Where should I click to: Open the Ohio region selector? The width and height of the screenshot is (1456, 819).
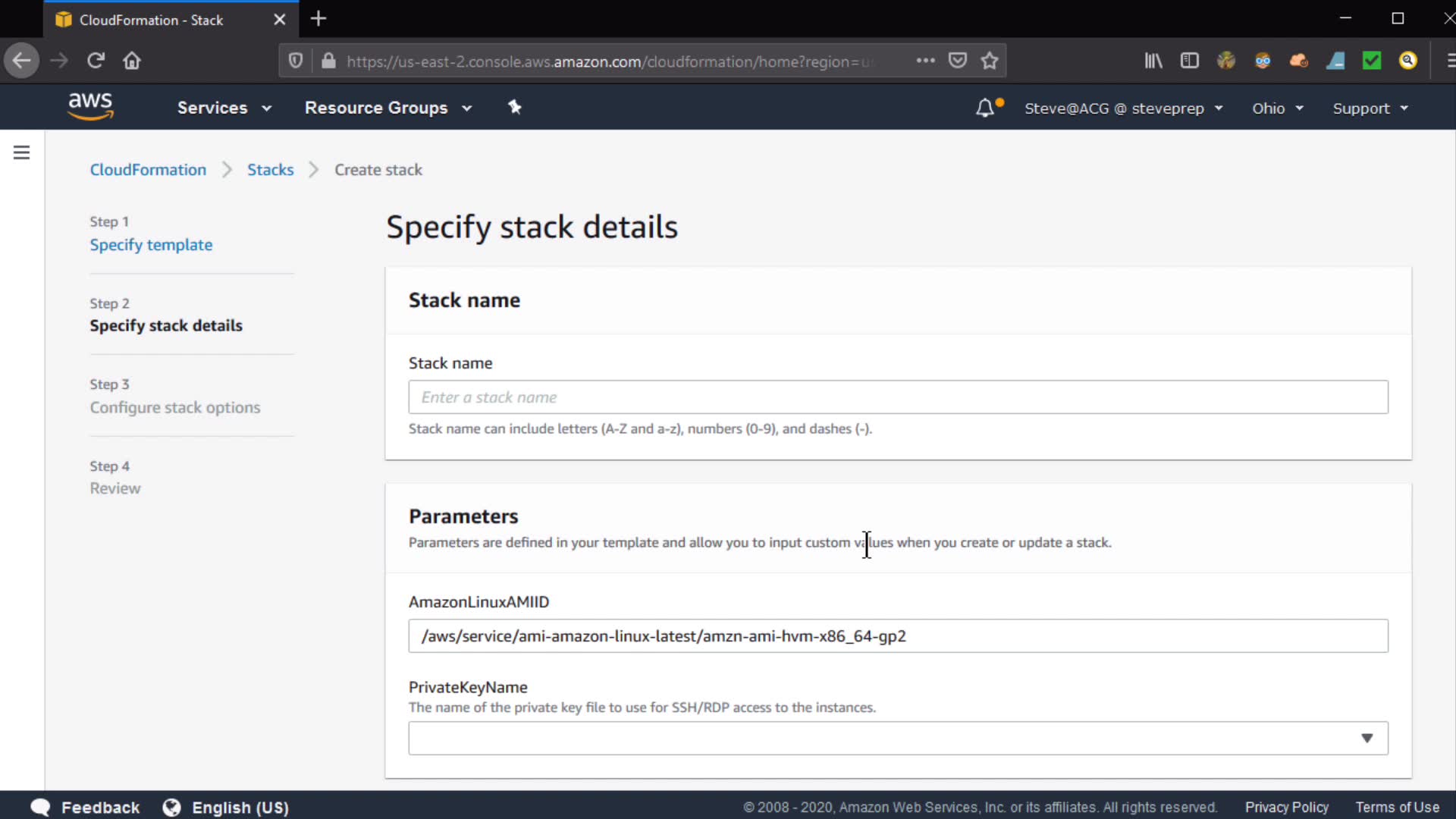point(1277,108)
